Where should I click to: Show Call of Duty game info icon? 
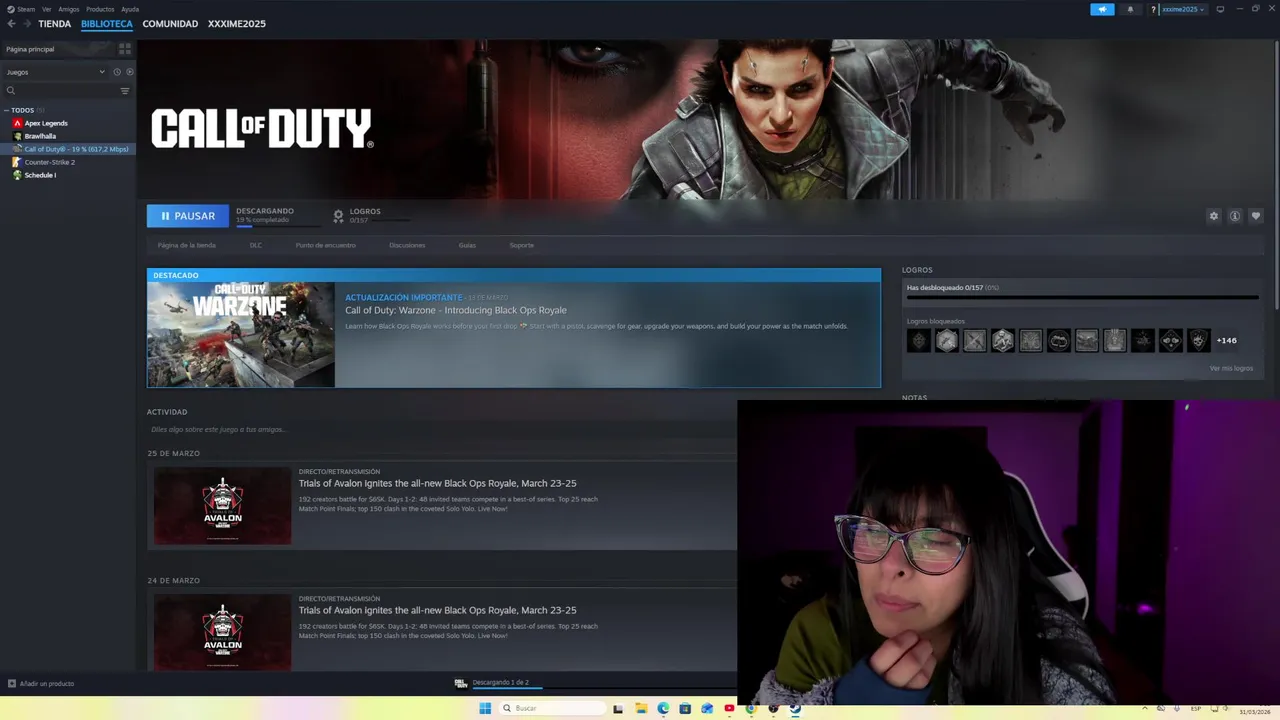pyautogui.click(x=1235, y=216)
